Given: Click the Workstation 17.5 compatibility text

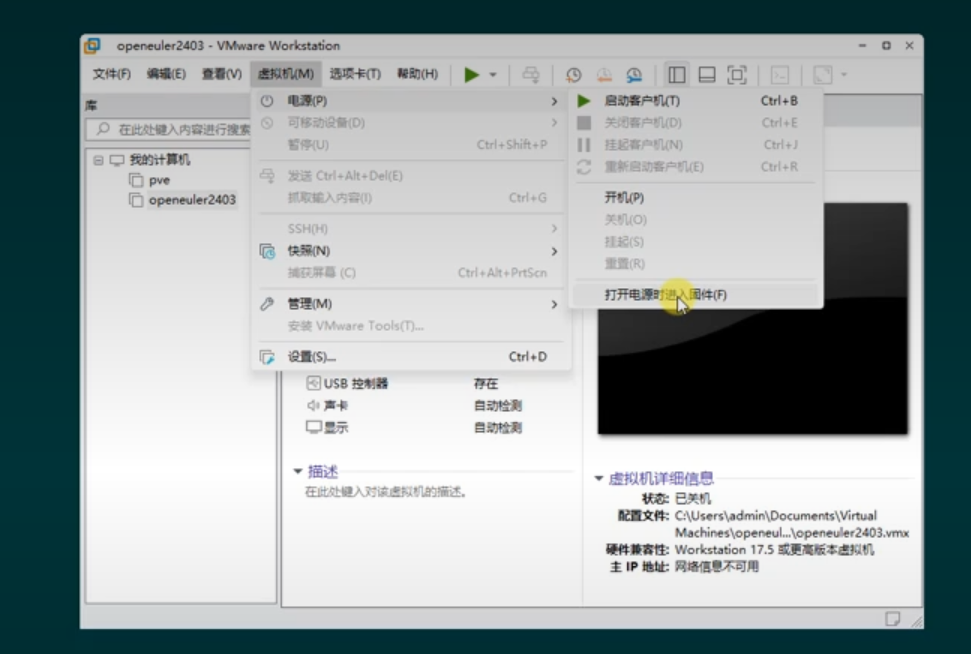Looking at the screenshot, I should (774, 549).
